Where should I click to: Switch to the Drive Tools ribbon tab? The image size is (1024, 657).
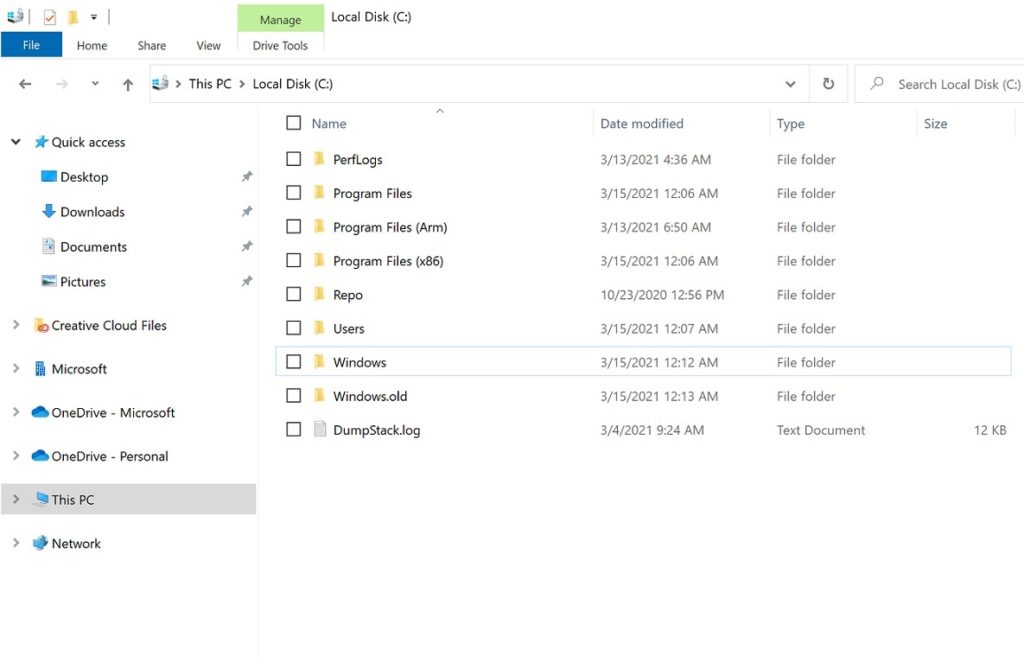(280, 45)
